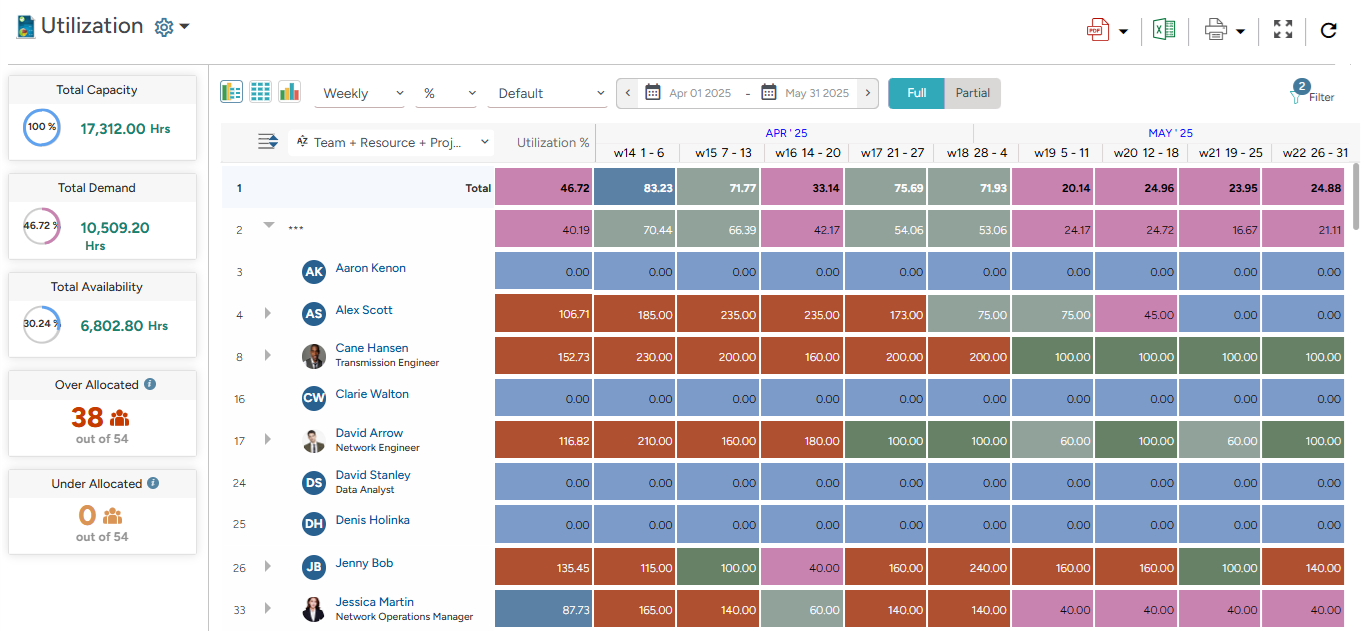The width and height of the screenshot is (1365, 631).
Task: Open the Team + Resource + Project grouping dropdown
Action: 390,142
